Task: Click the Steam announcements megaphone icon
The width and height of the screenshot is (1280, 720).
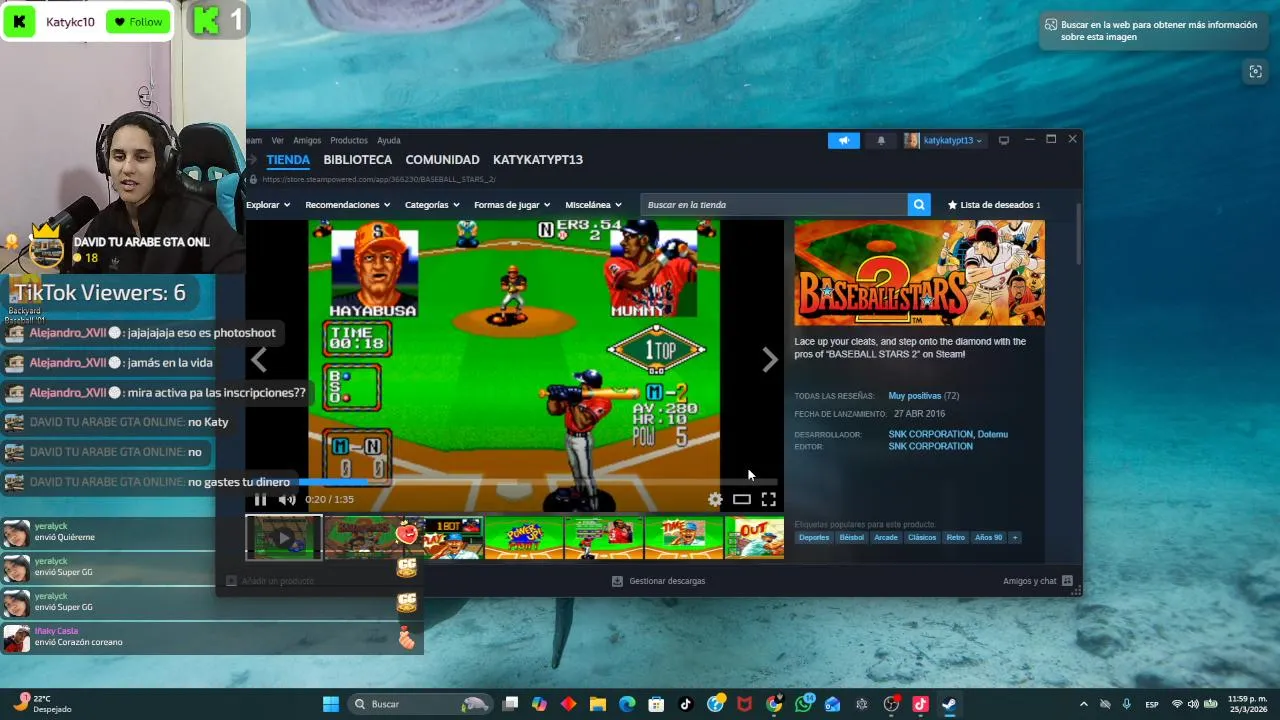Action: point(843,141)
